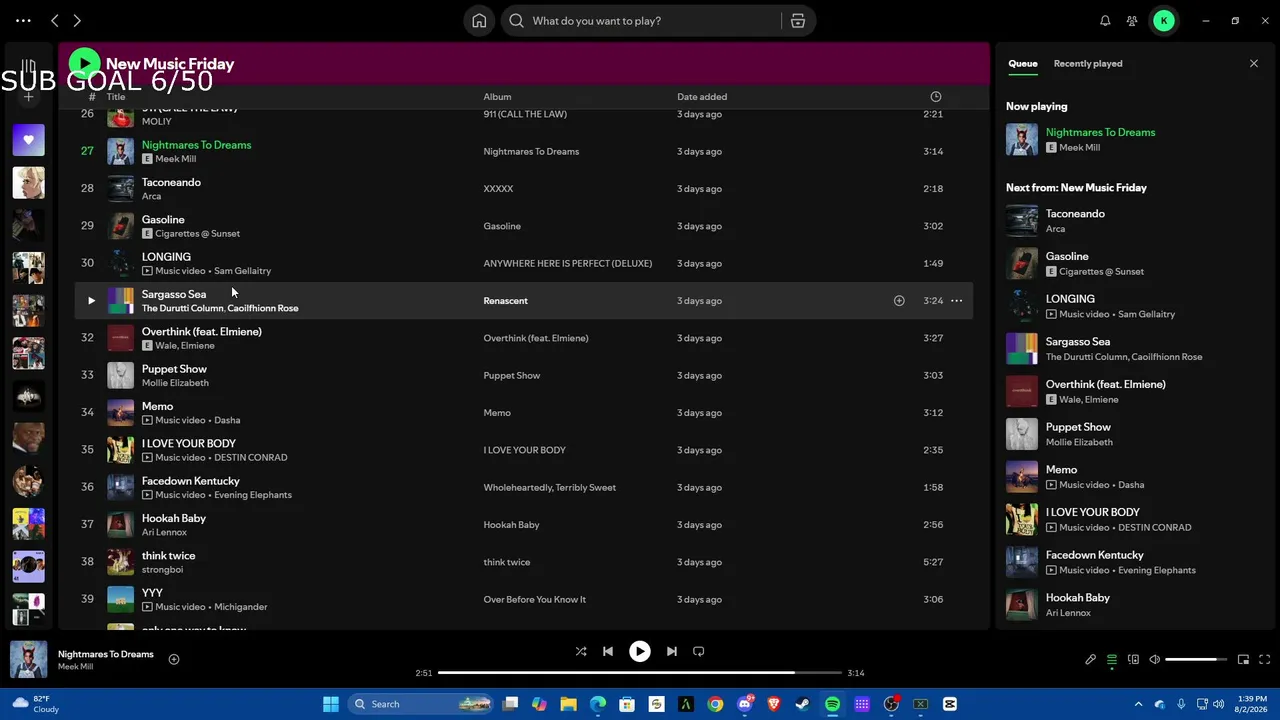Show hidden system tray icons chevron
The height and width of the screenshot is (720, 1280).
pyautogui.click(x=1138, y=704)
